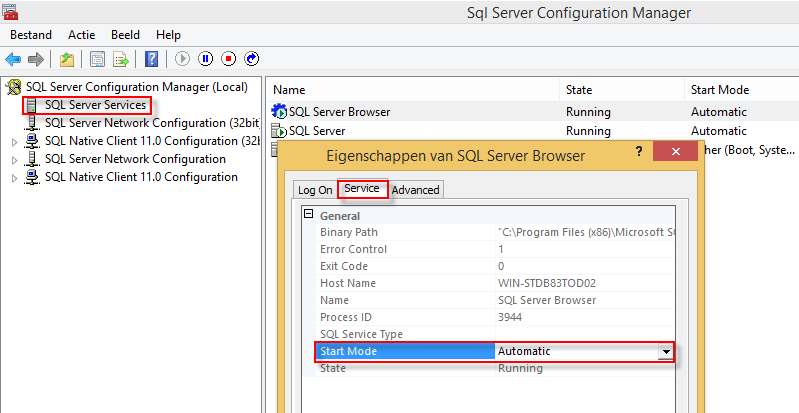Open the Beeld menu
799x413 pixels.
coord(125,35)
